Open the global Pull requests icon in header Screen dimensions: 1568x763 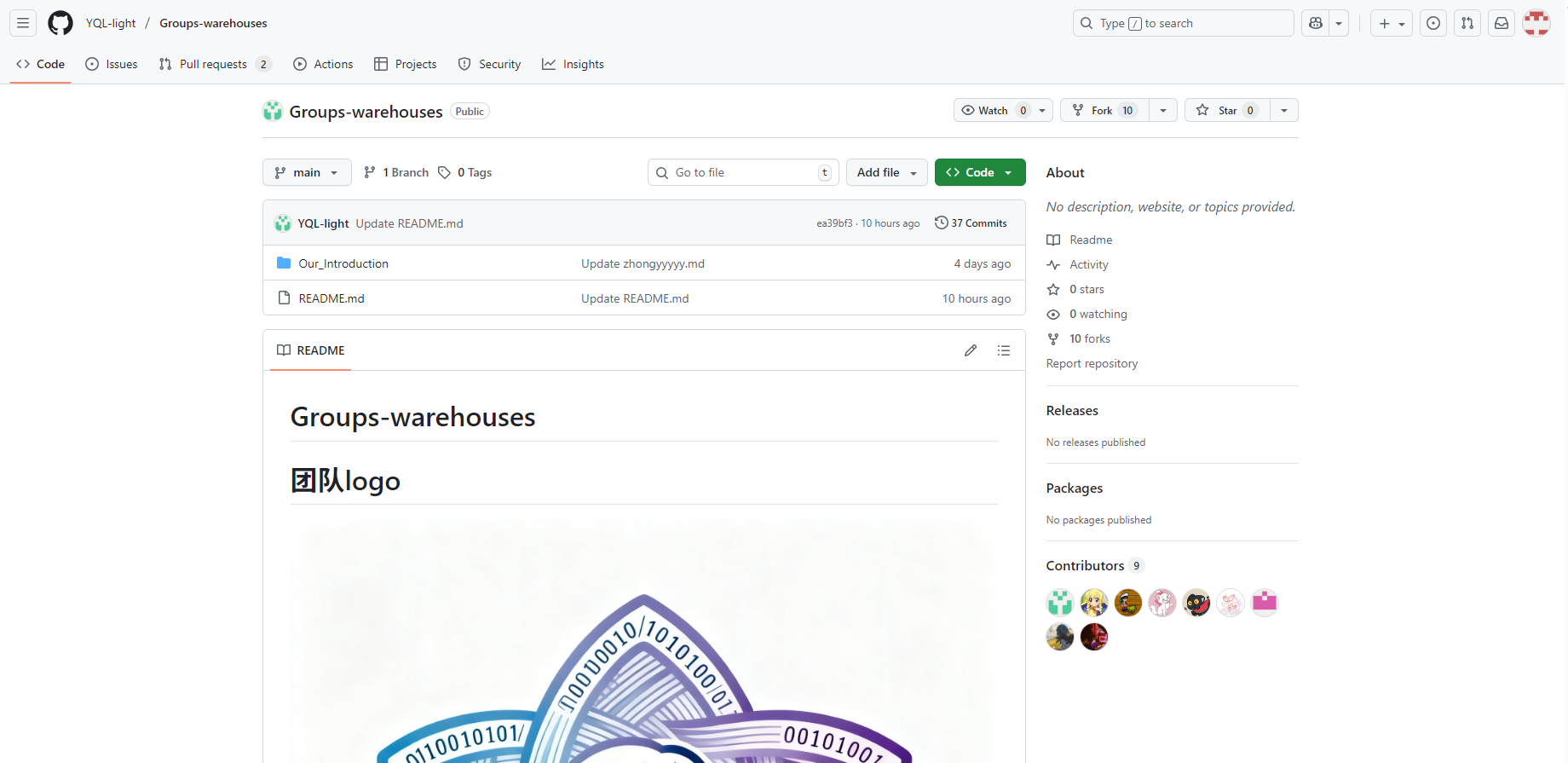tap(1467, 23)
